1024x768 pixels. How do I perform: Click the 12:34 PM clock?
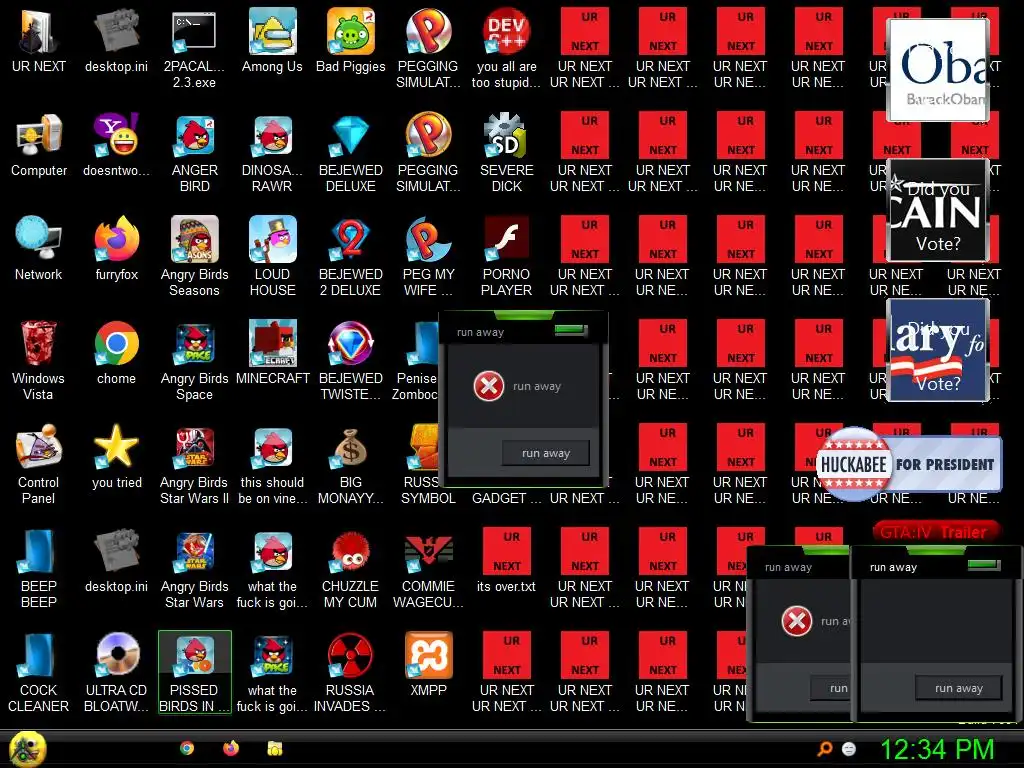[x=937, y=750]
